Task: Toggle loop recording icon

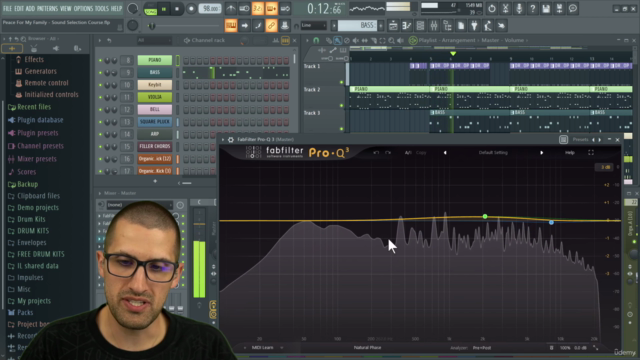Action: point(285,9)
